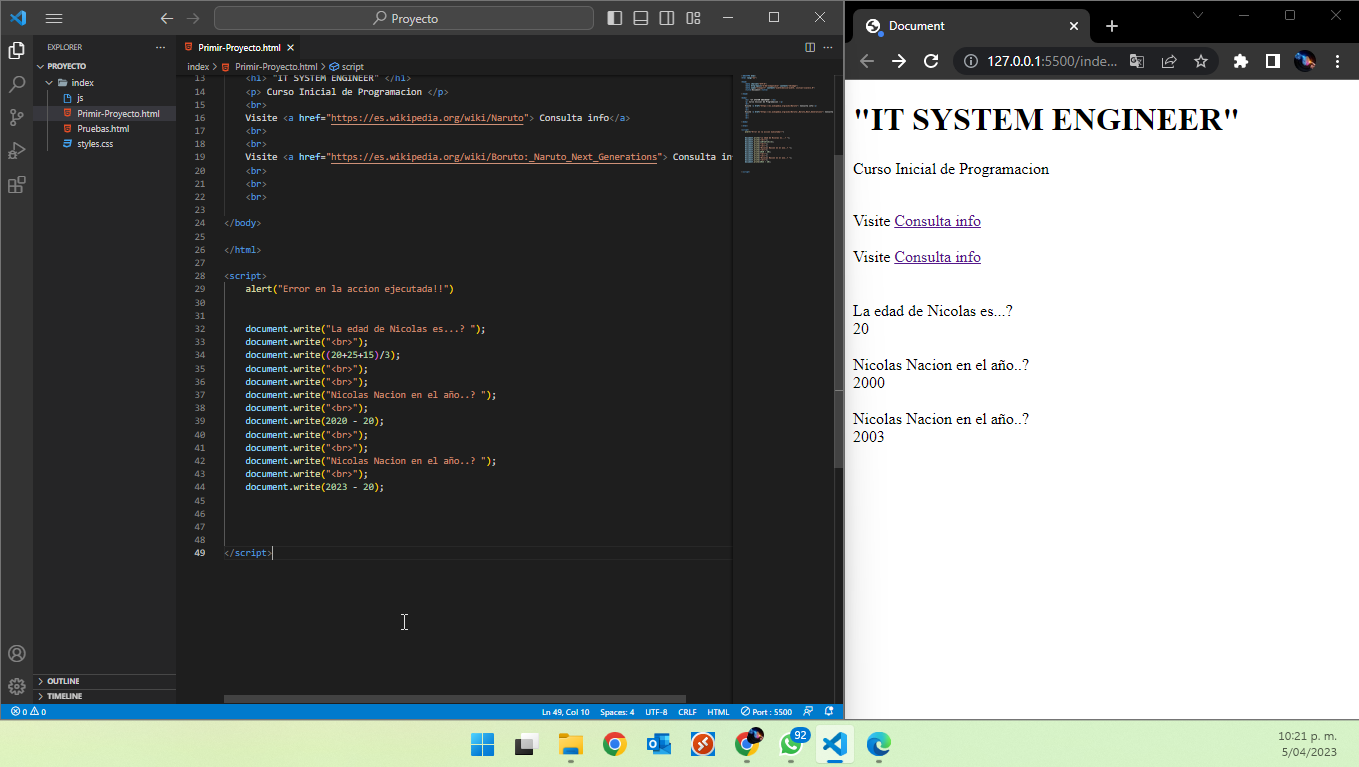Open Chrome's tab search dropdown arrow
Viewport: 1359px width, 767px height.
(1197, 14)
